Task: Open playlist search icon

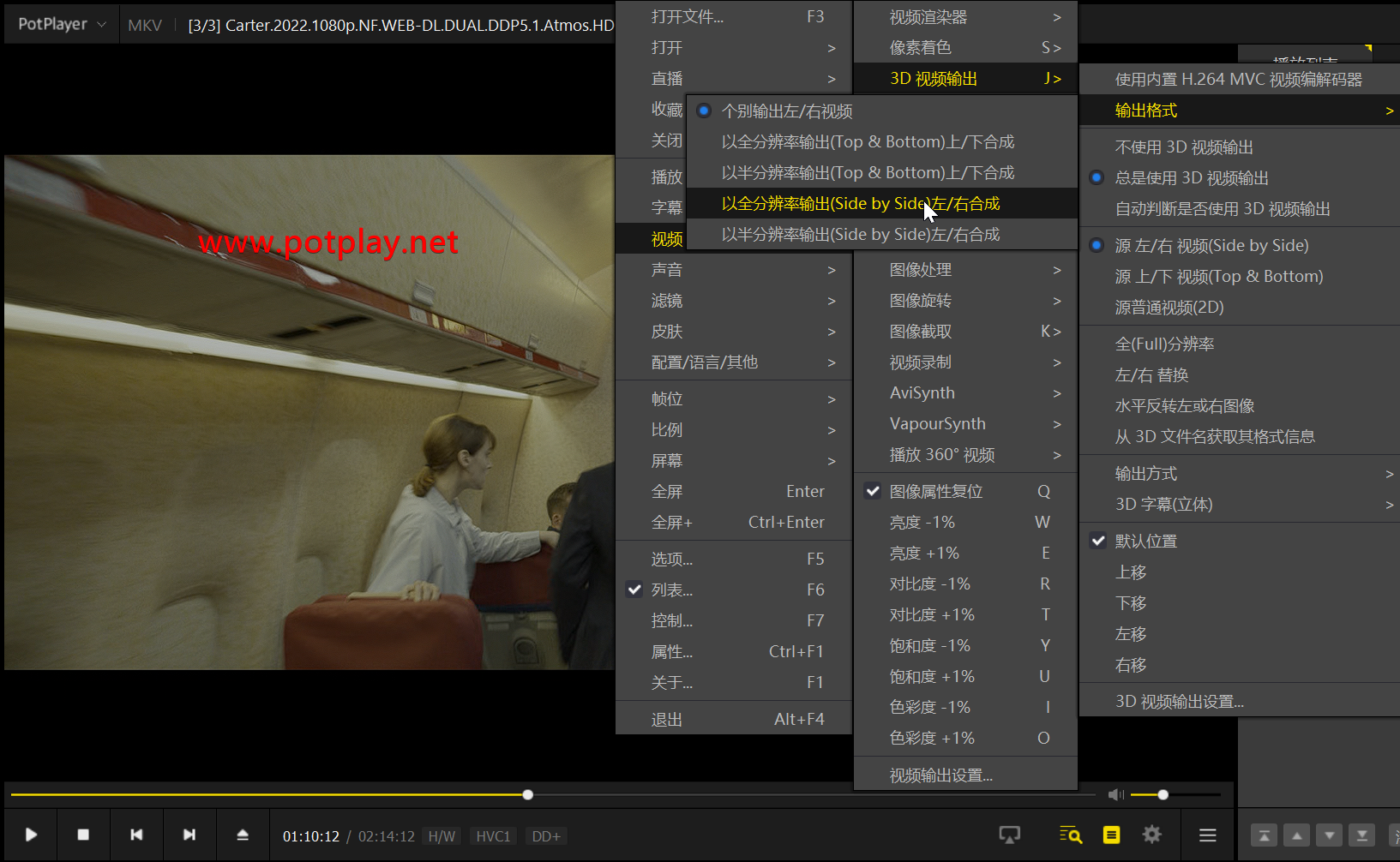Action: 1071,835
